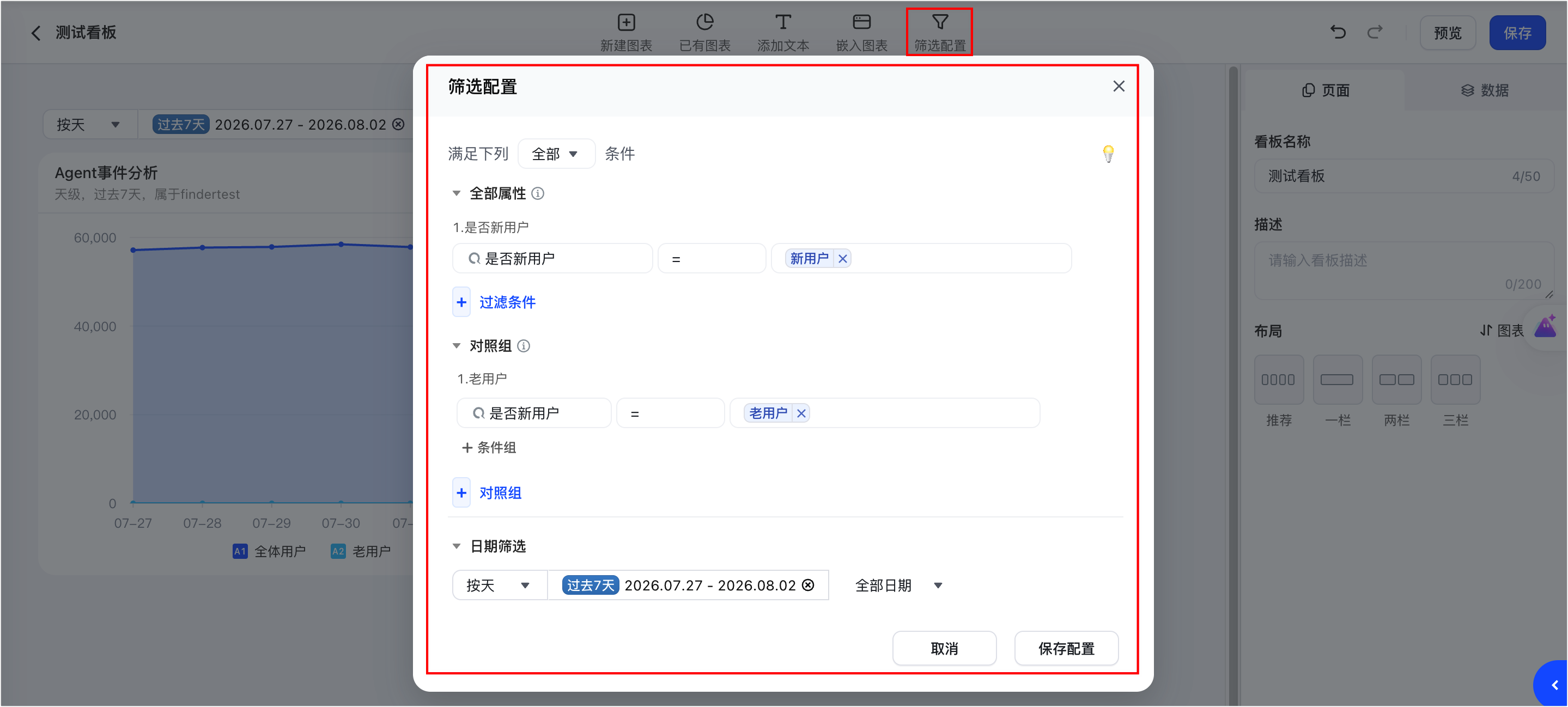
Task: Go back with the arrow beside 测试看板
Action: point(36,33)
